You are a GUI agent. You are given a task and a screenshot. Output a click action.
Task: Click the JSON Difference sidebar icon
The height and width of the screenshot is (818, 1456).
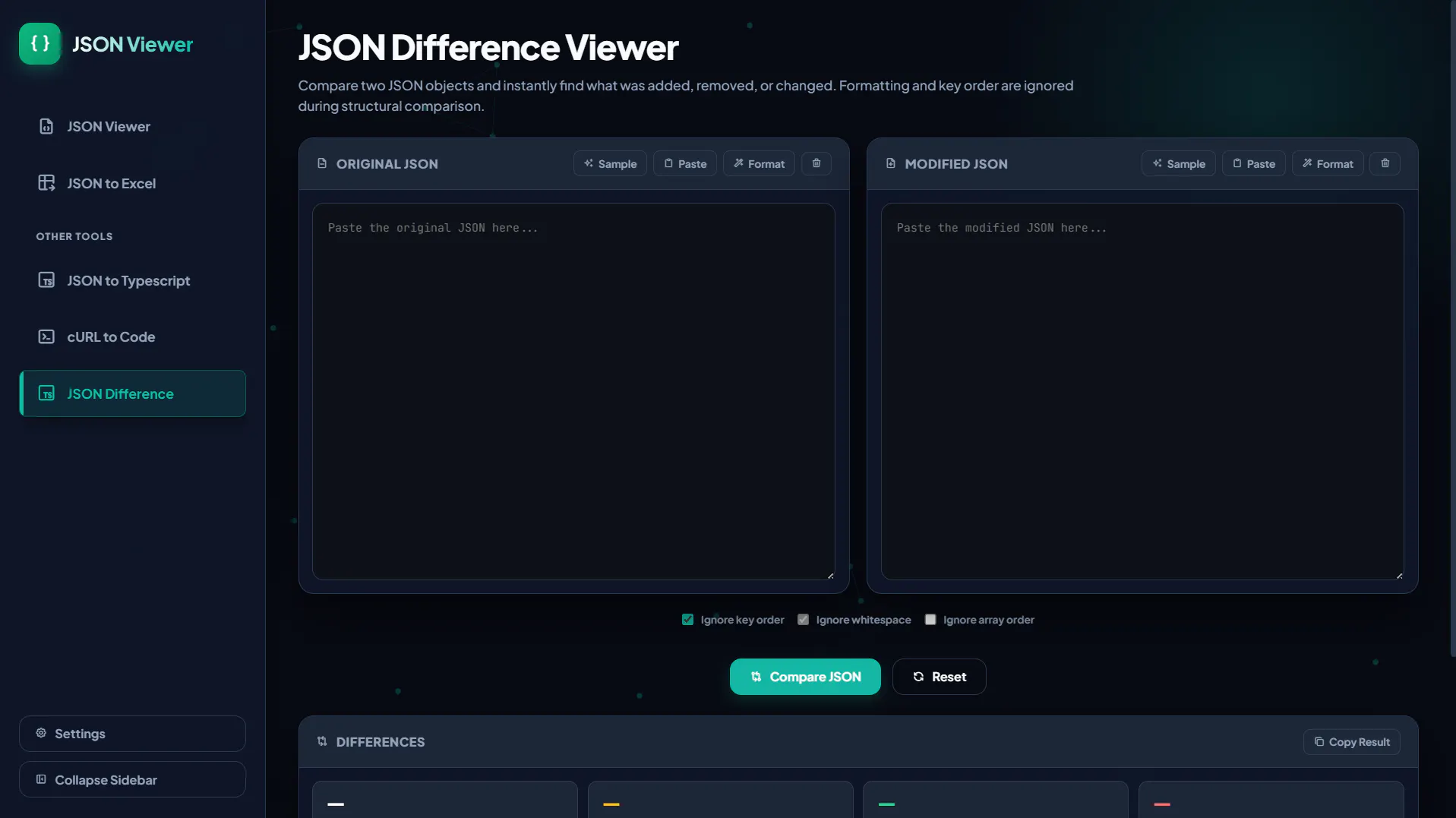(46, 393)
